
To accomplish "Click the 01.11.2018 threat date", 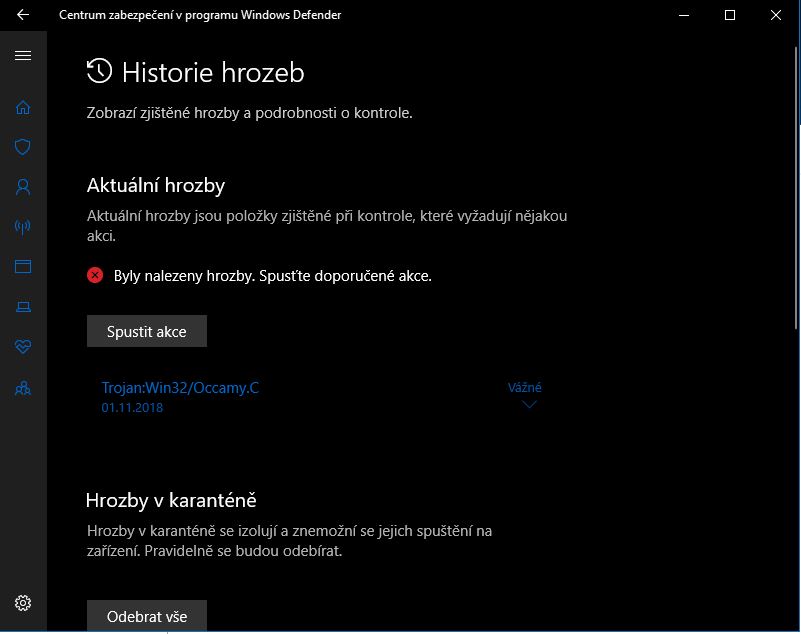I will pyautogui.click(x=132, y=408).
